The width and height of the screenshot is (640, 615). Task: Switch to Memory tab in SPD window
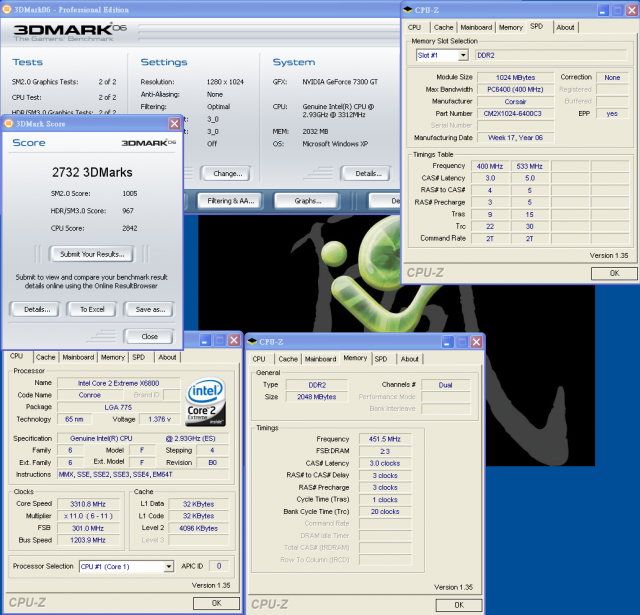pyautogui.click(x=511, y=27)
